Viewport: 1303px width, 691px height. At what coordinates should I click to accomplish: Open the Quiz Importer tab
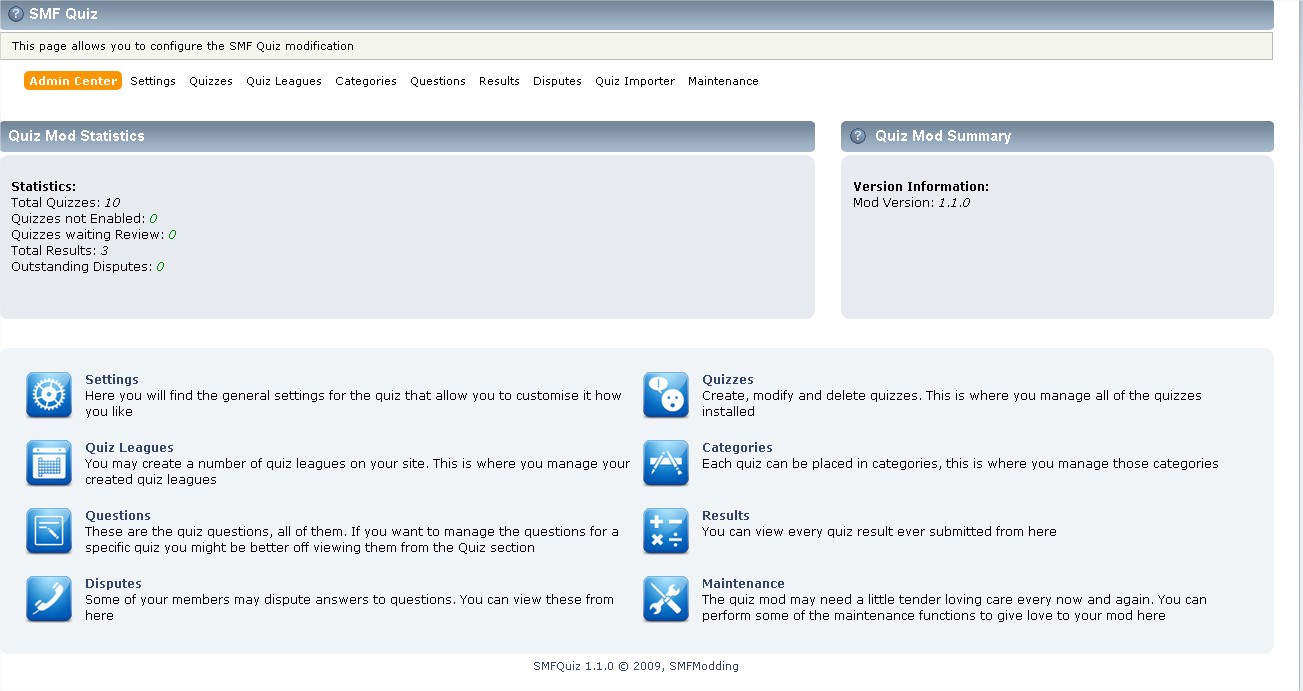(x=635, y=81)
